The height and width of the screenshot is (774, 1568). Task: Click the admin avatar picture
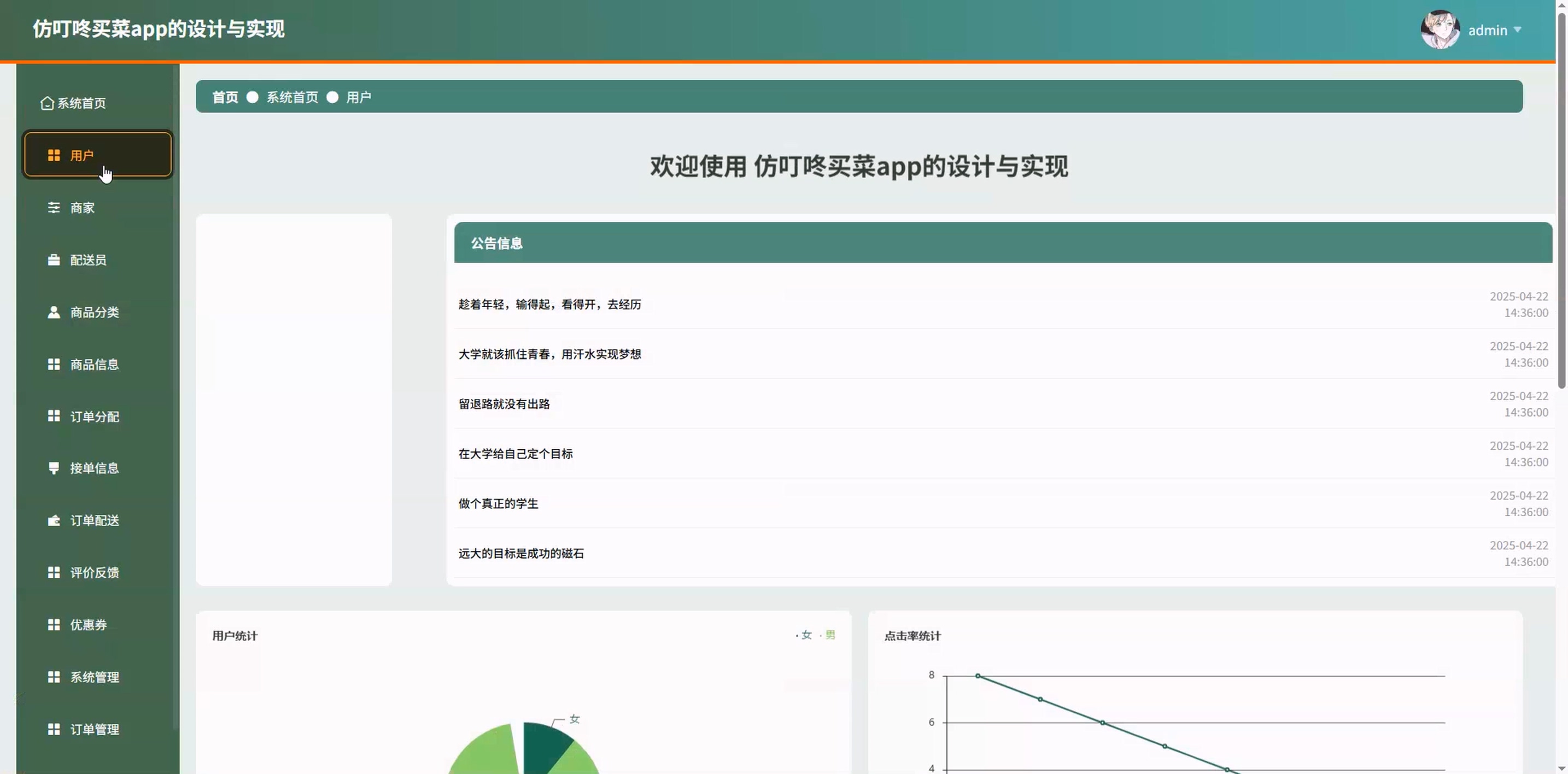(x=1440, y=30)
